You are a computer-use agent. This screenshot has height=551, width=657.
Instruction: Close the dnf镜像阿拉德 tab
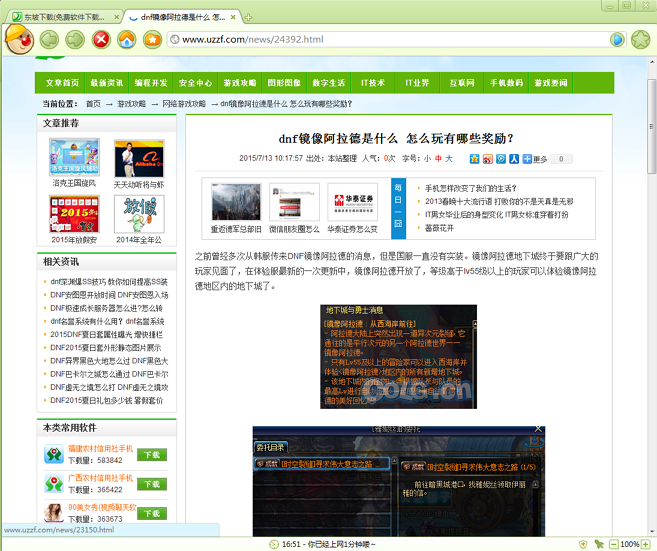(x=233, y=17)
